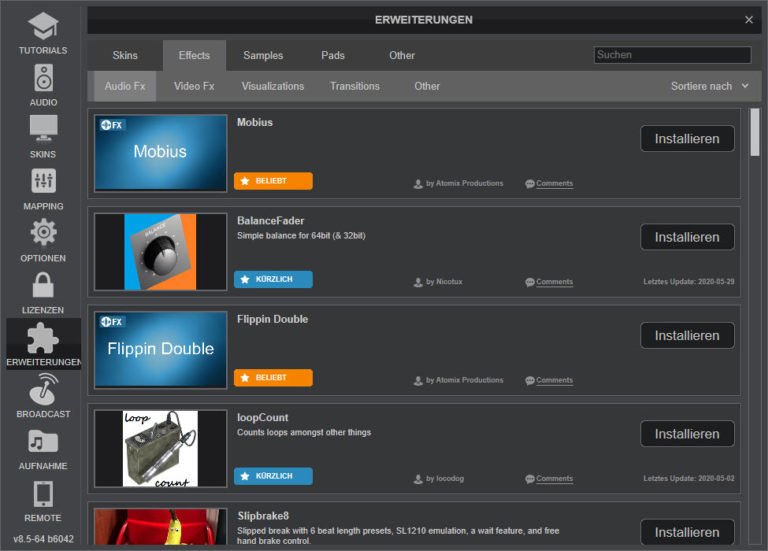Click 'Counts loops amongst other things' description
Viewport: 768px width, 551px height.
click(304, 432)
